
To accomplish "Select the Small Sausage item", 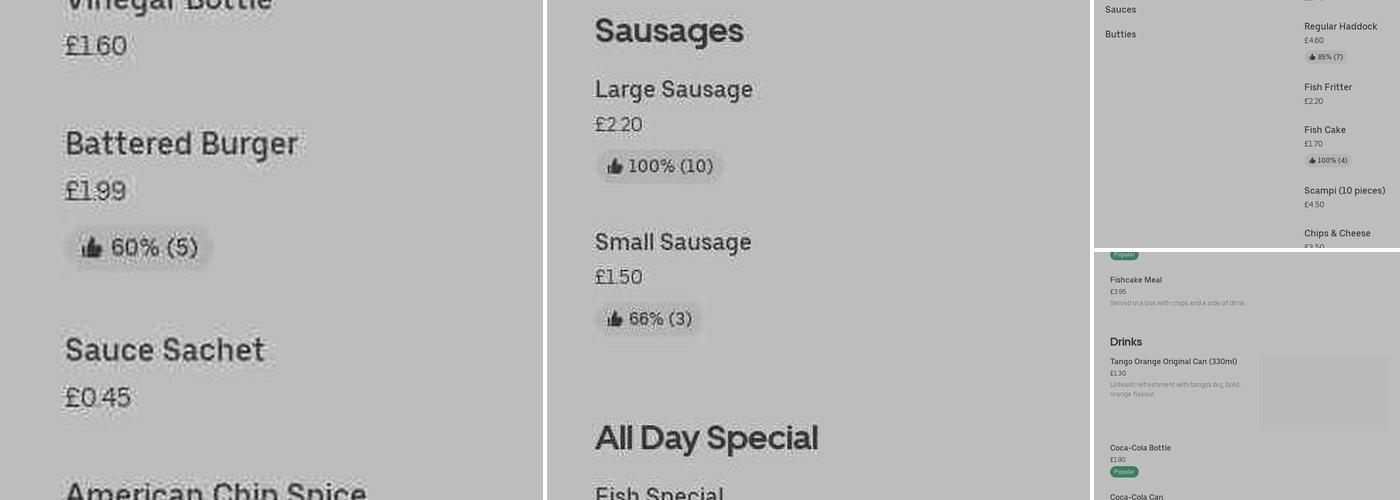I will tap(673, 242).
